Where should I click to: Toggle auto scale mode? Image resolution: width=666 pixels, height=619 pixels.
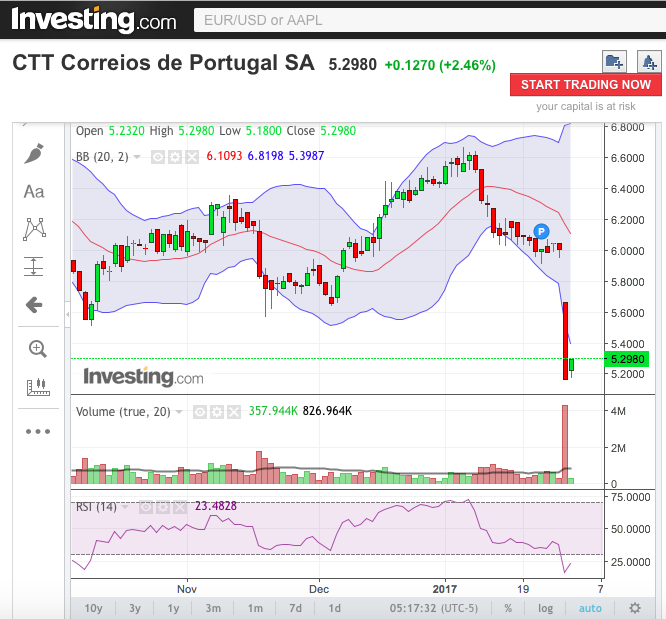(x=590, y=608)
